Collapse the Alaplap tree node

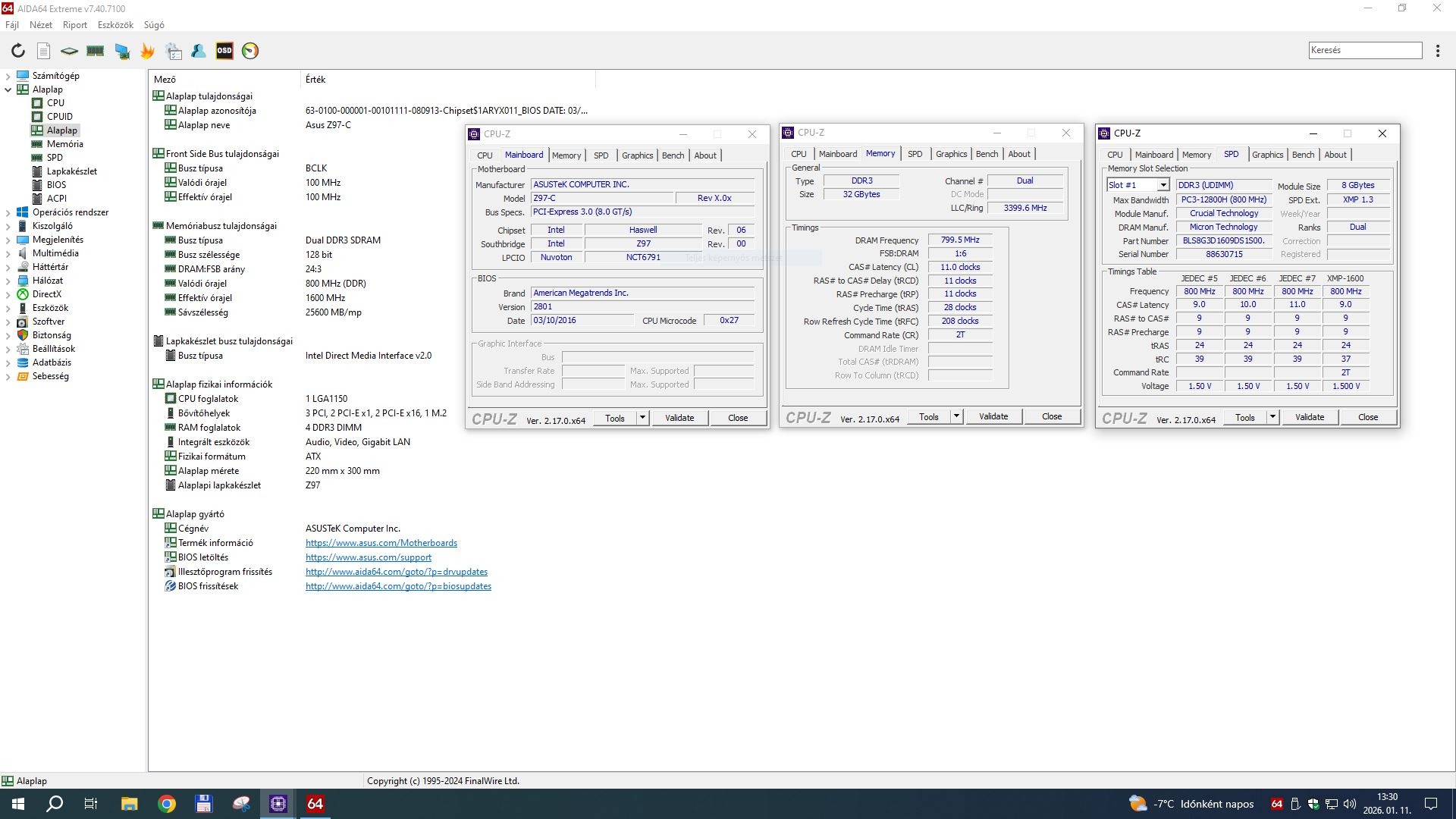[8, 89]
